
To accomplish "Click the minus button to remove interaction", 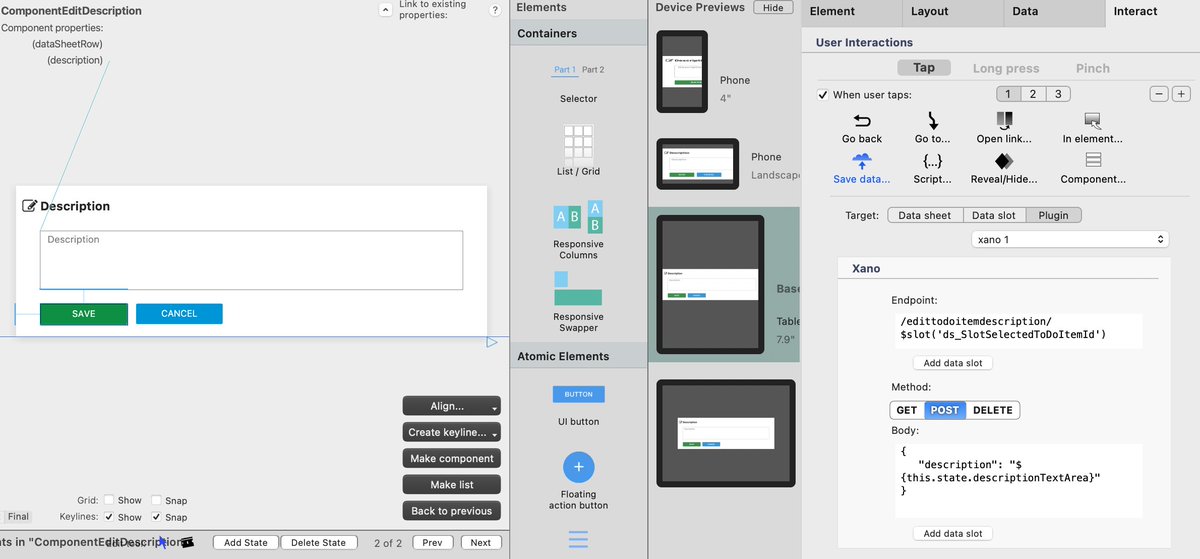I will 1159,94.
